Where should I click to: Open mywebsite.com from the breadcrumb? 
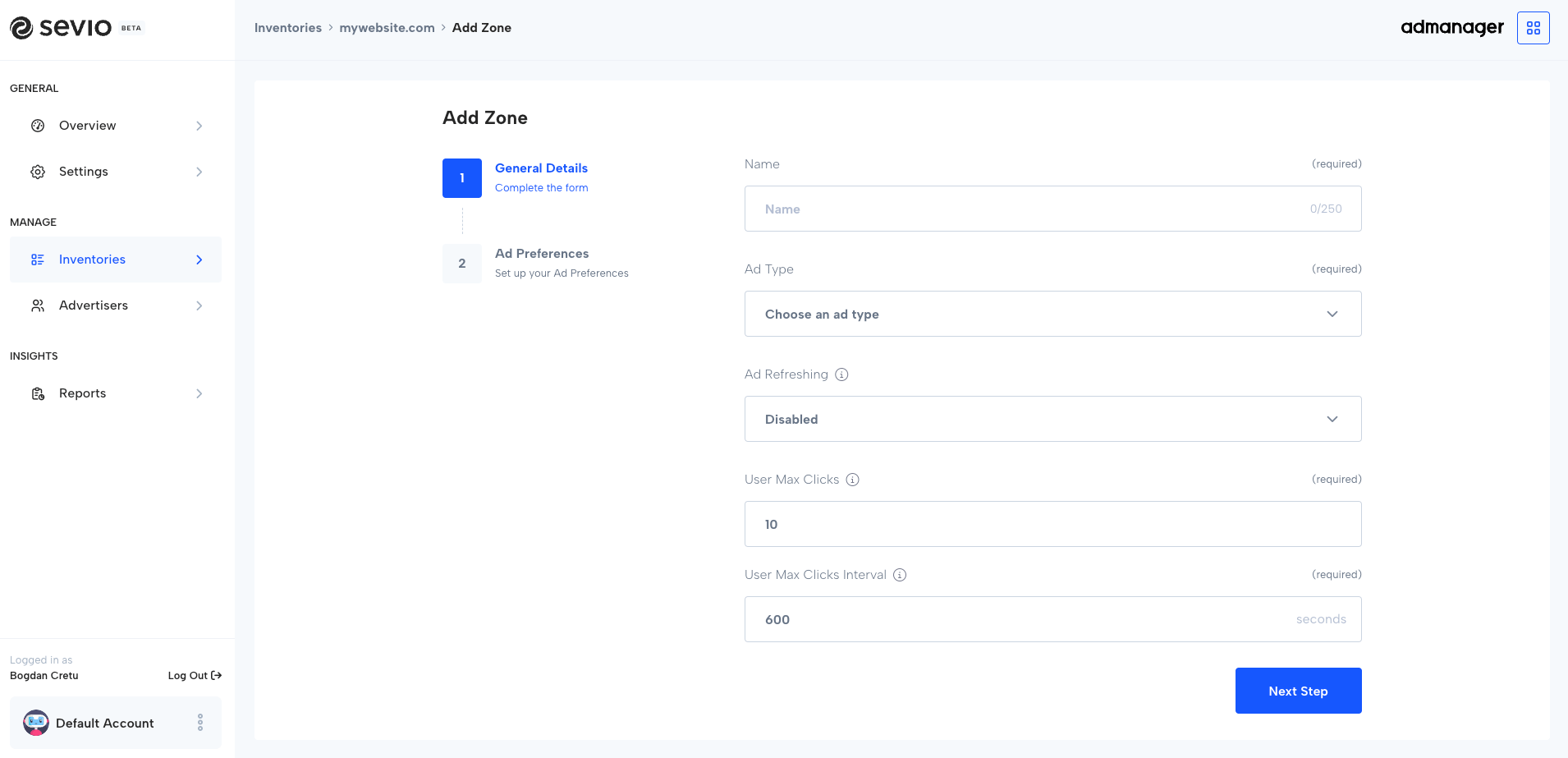(x=387, y=27)
